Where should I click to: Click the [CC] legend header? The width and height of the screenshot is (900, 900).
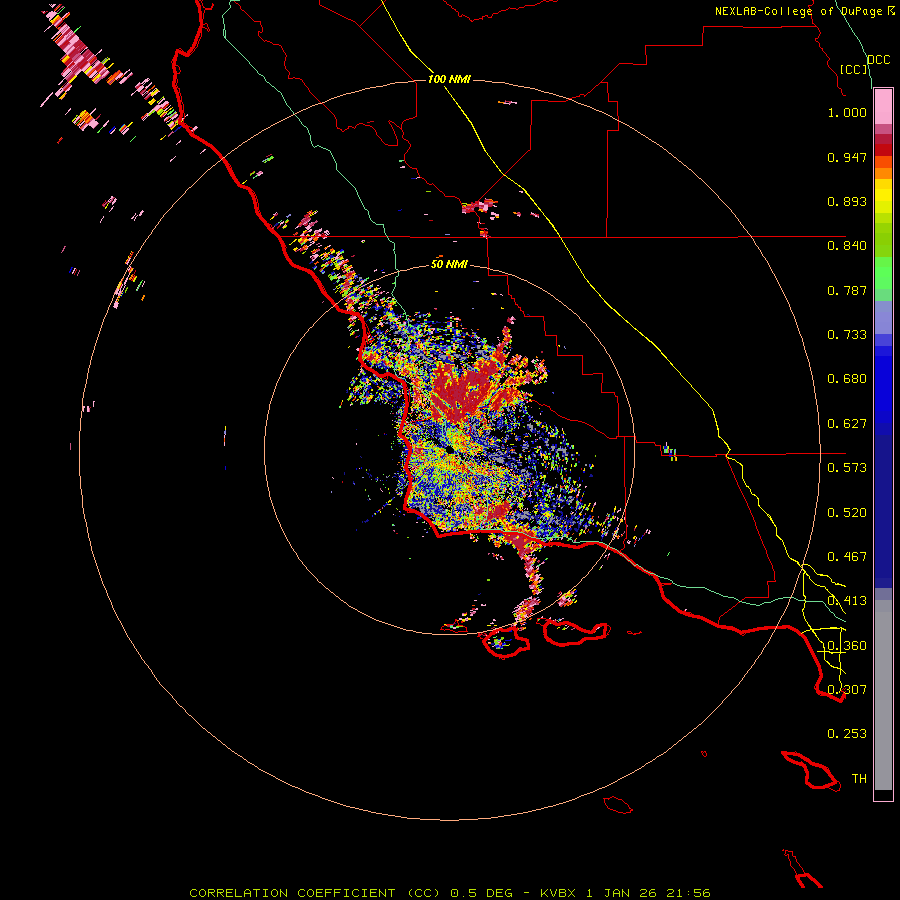pos(854,69)
